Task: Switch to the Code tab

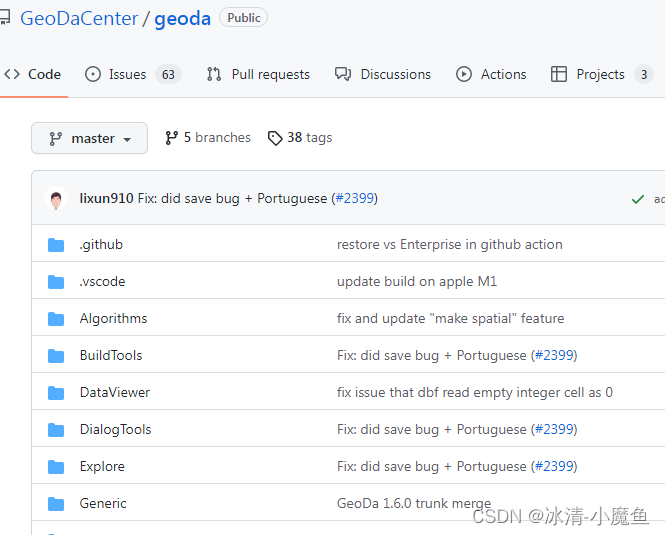Action: pos(33,74)
